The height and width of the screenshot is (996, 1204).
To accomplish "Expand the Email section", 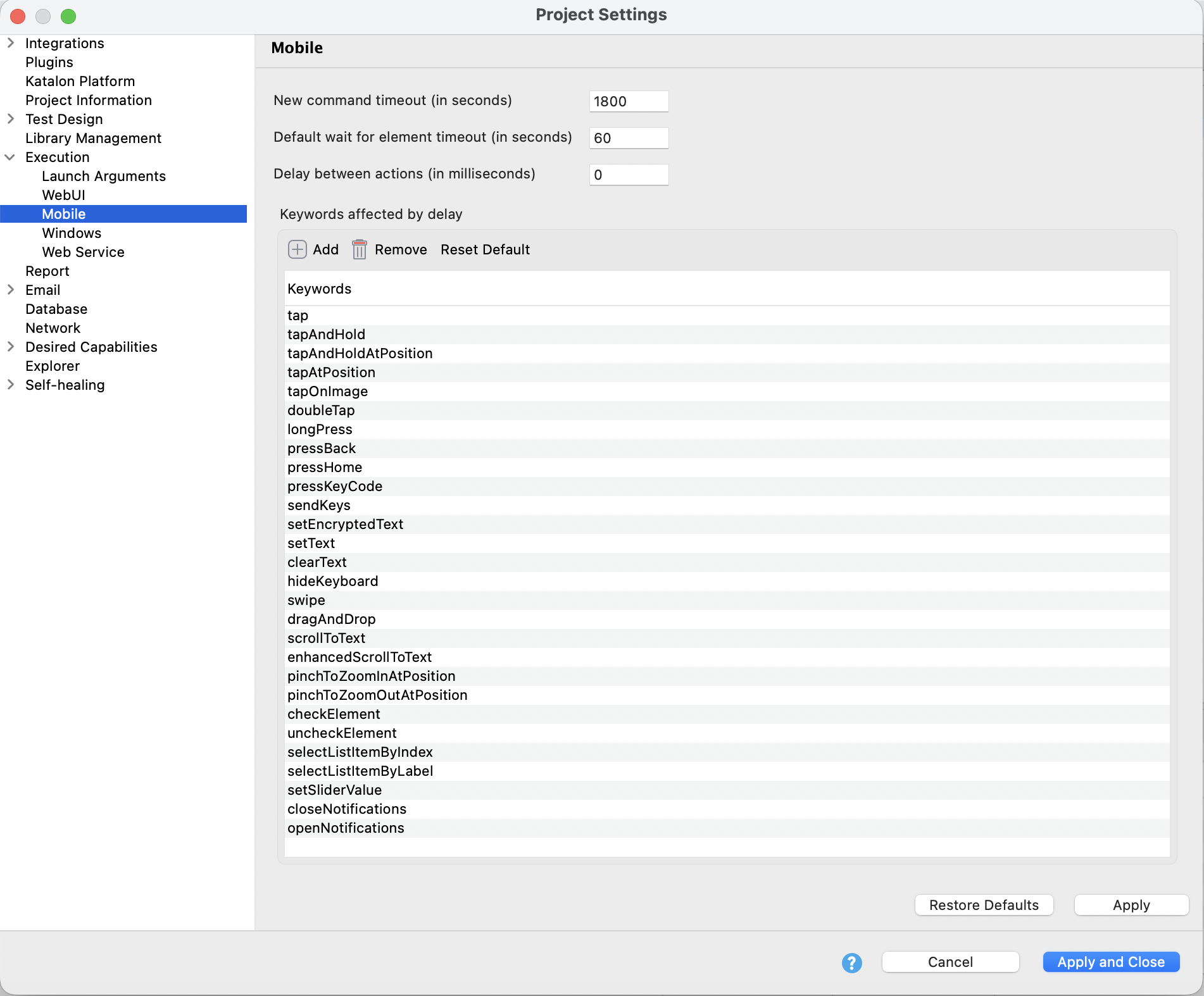I will click(x=10, y=290).
